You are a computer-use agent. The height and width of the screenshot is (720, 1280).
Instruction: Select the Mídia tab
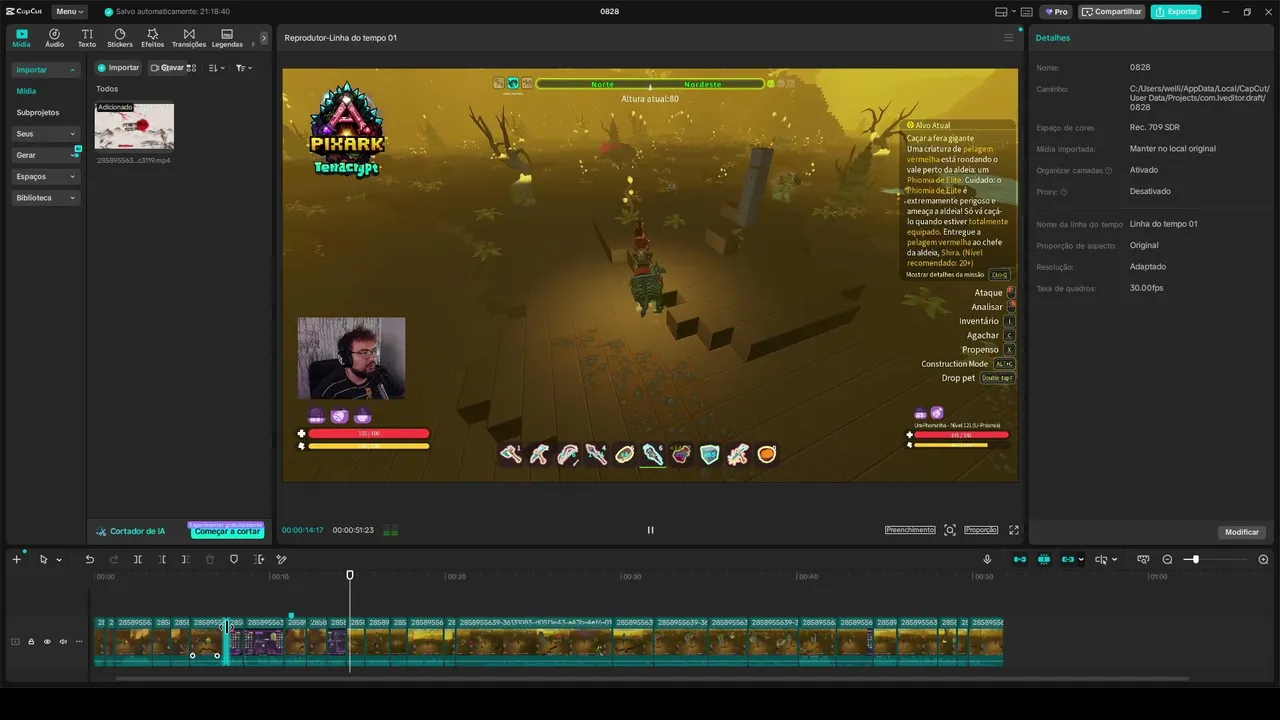[21, 38]
